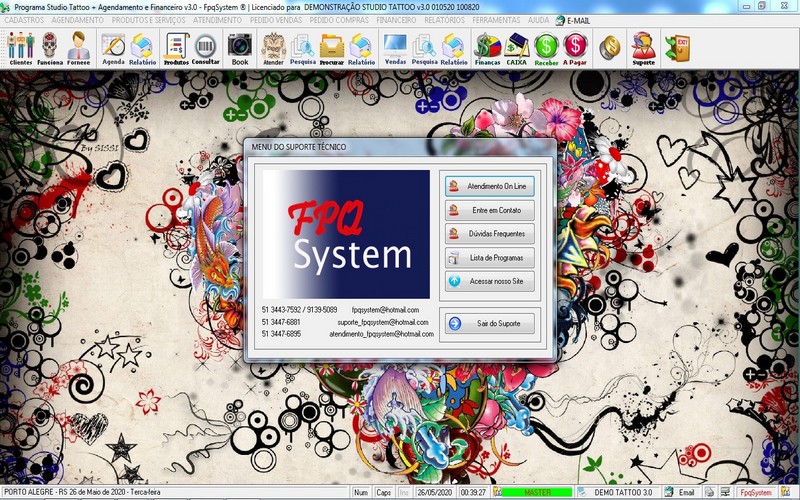Viewport: 800px width, 500px height.
Task: Open the FERRAMENTAS menu
Action: pyautogui.click(x=496, y=20)
